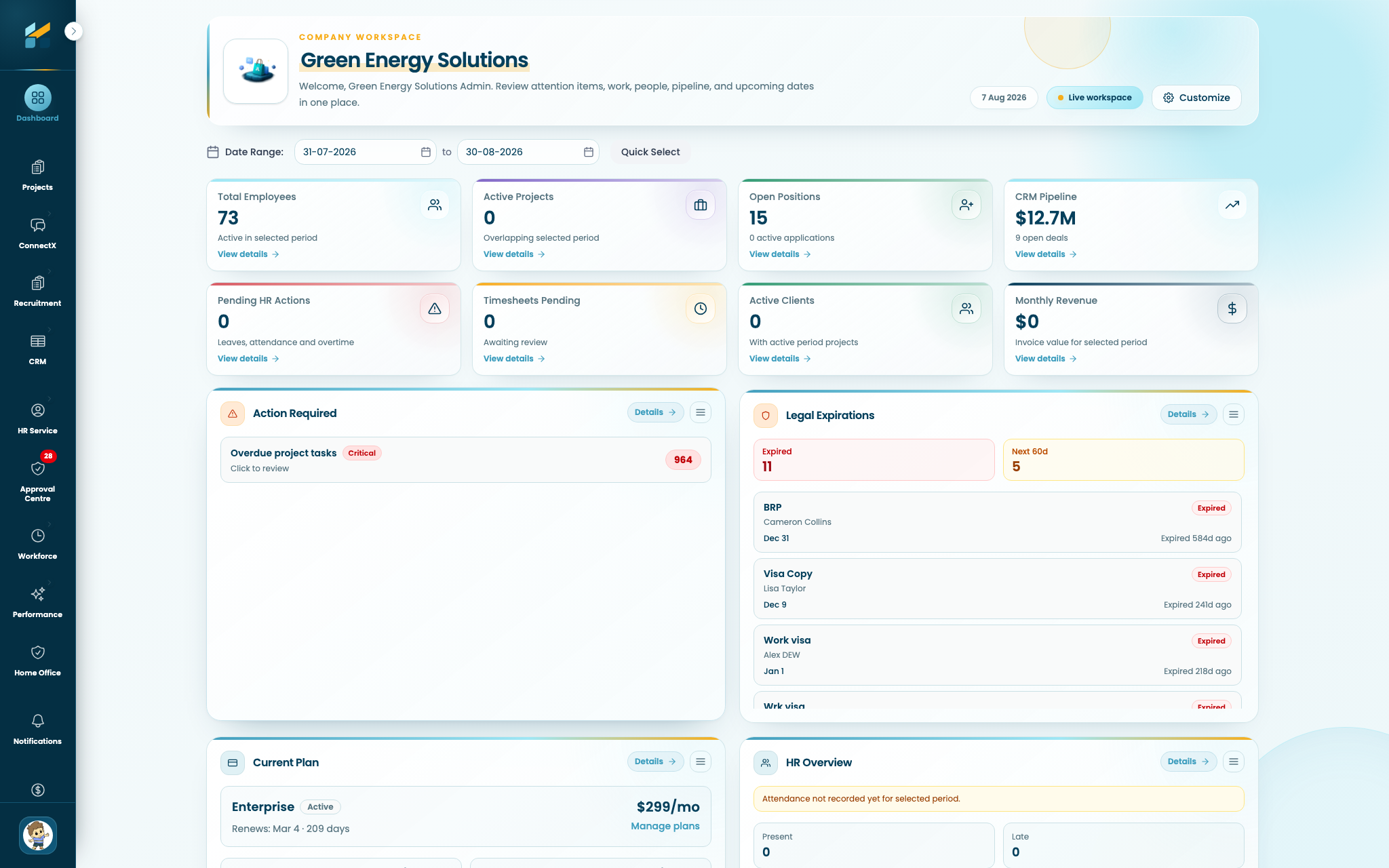Click the Action Required alert icon
The height and width of the screenshot is (868, 1389).
233,413
